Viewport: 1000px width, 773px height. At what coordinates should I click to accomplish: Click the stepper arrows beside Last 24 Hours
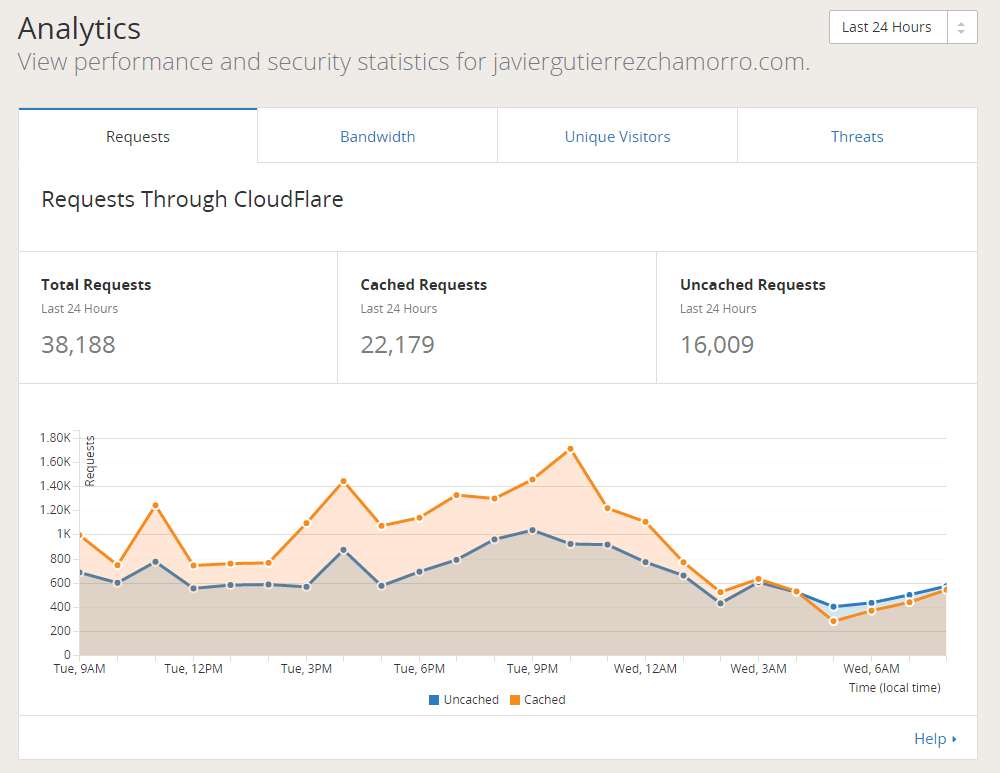click(962, 27)
